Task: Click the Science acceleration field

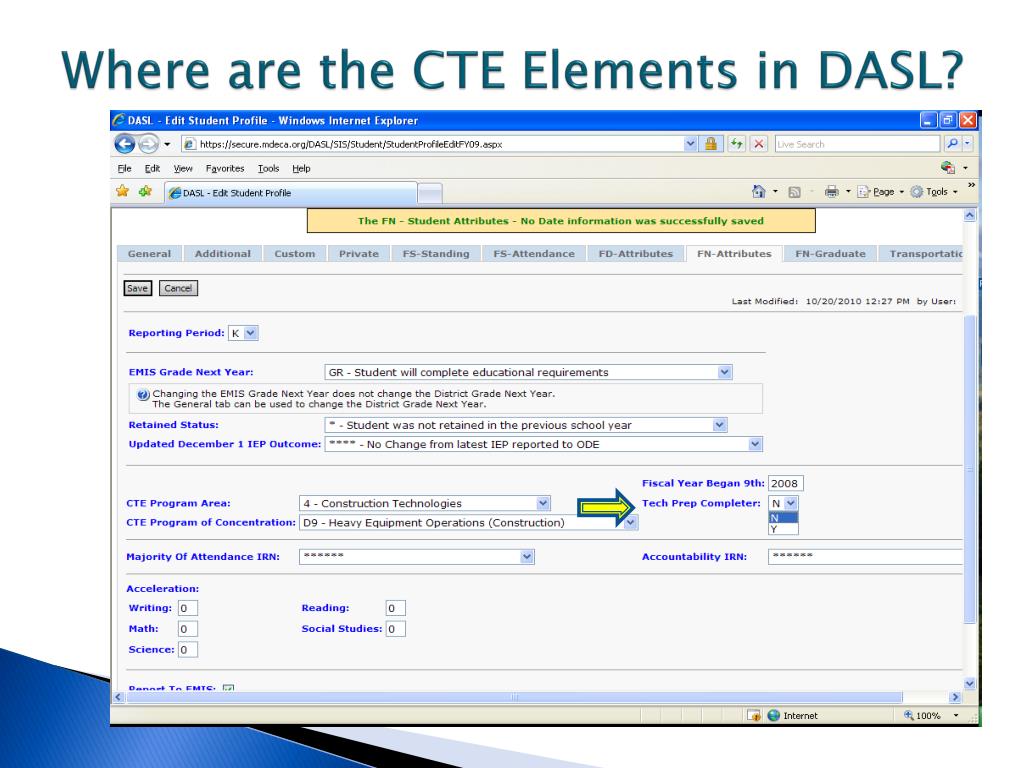Action: (x=187, y=650)
